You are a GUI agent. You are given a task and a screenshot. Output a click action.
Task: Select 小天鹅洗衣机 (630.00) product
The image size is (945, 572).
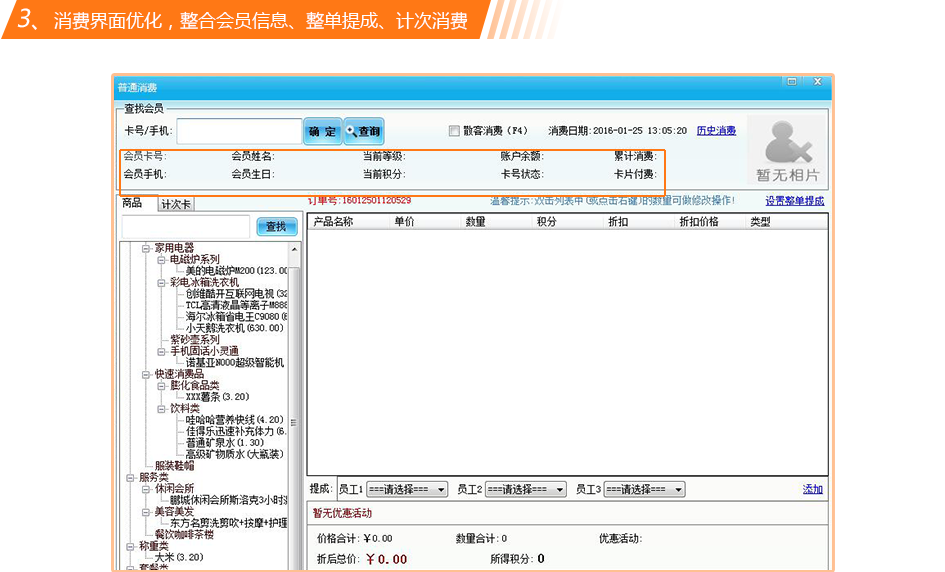(x=234, y=328)
